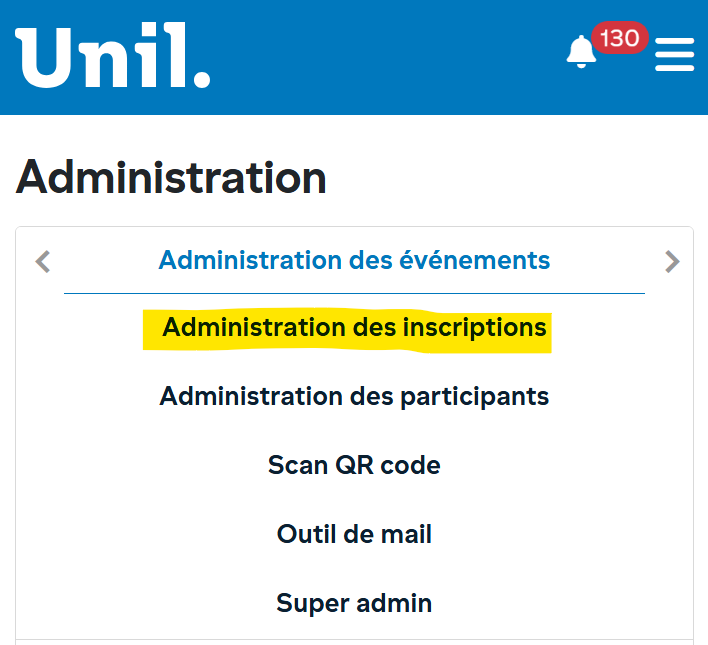Image resolution: width=708 pixels, height=645 pixels.
Task: Click the red 130 notification badge
Action: coord(620,39)
